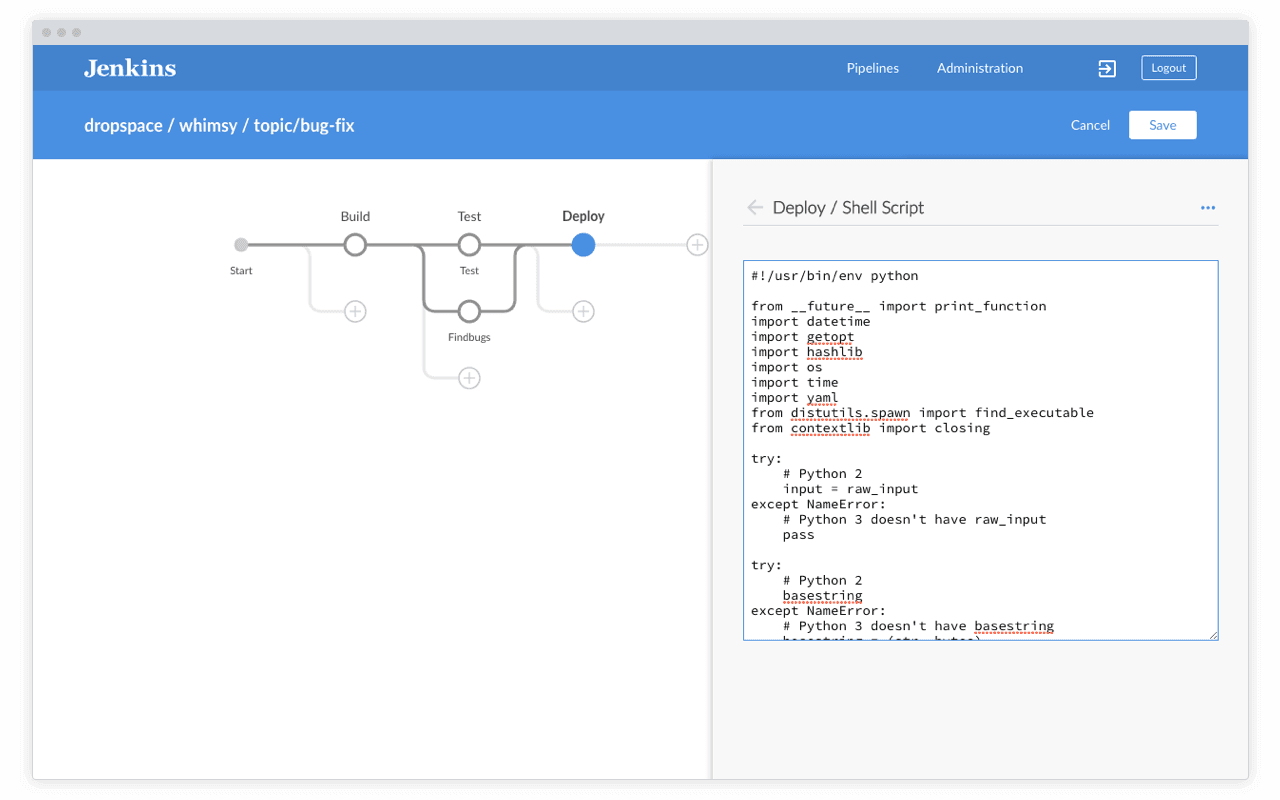The width and height of the screenshot is (1280, 800).
Task: Click the text area resize handle
Action: pos(1213,634)
